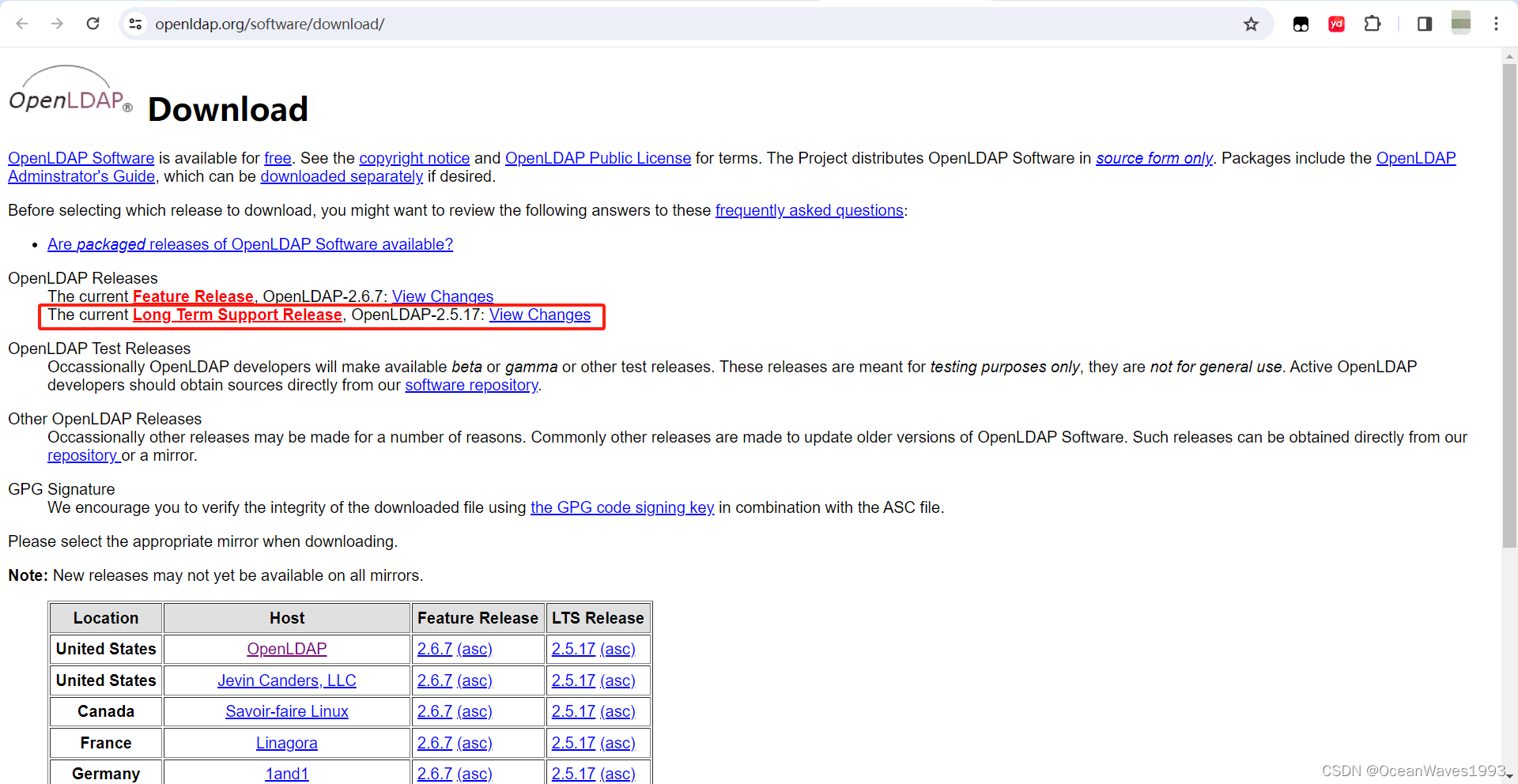The height and width of the screenshot is (784, 1518).
Task: Open the GPG code signing key link
Action: [622, 507]
